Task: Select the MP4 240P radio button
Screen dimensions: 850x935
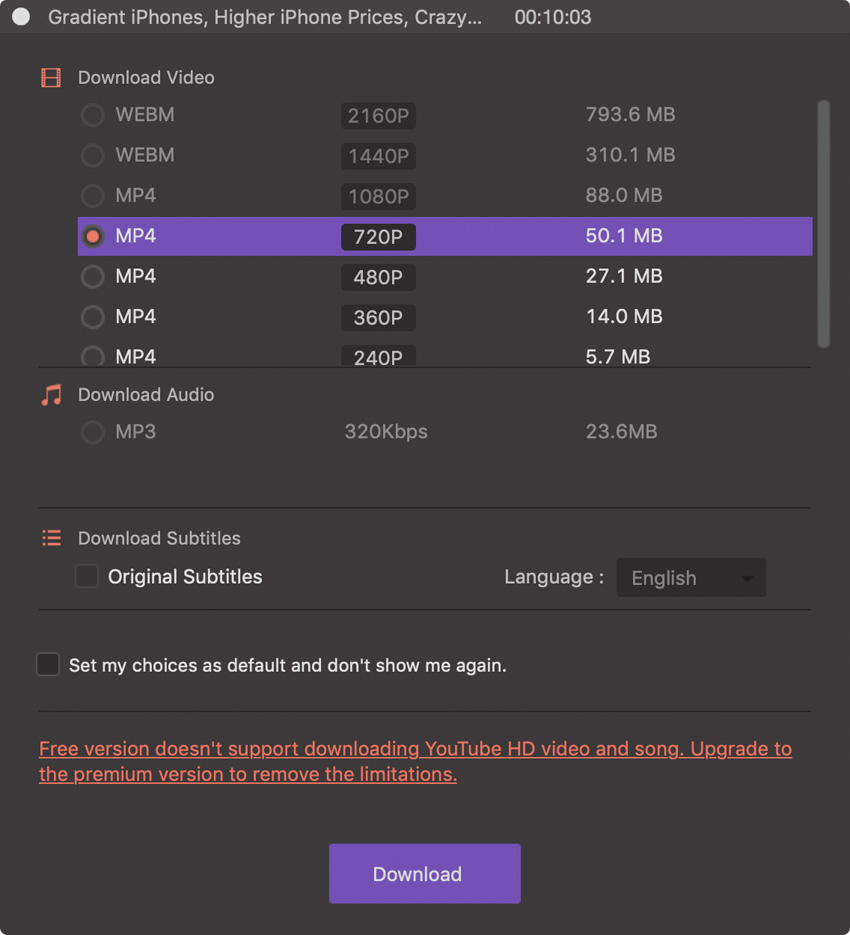Action: pos(92,356)
